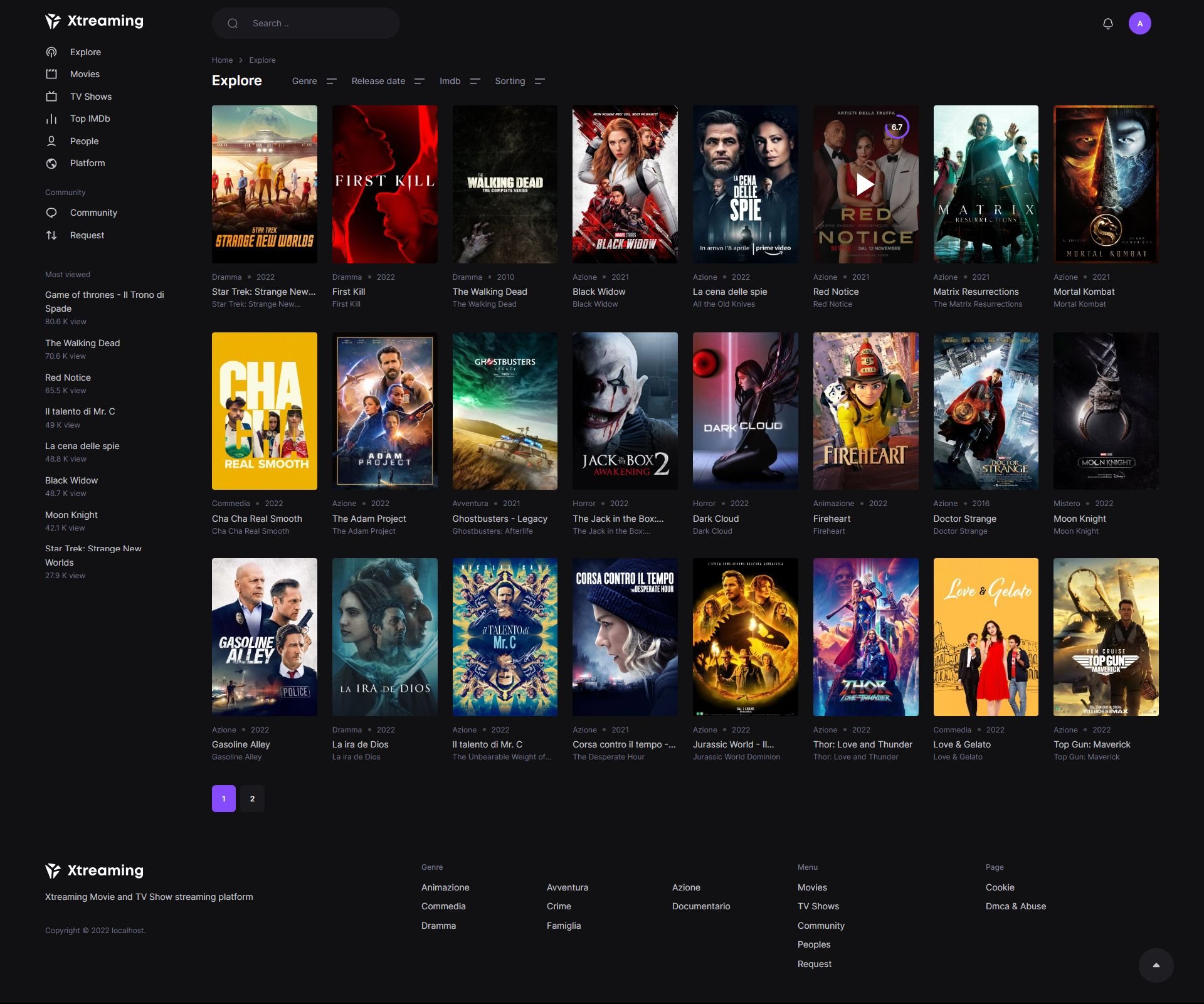The height and width of the screenshot is (1004, 1204).
Task: Go to page 2 in pagination
Action: pos(252,798)
